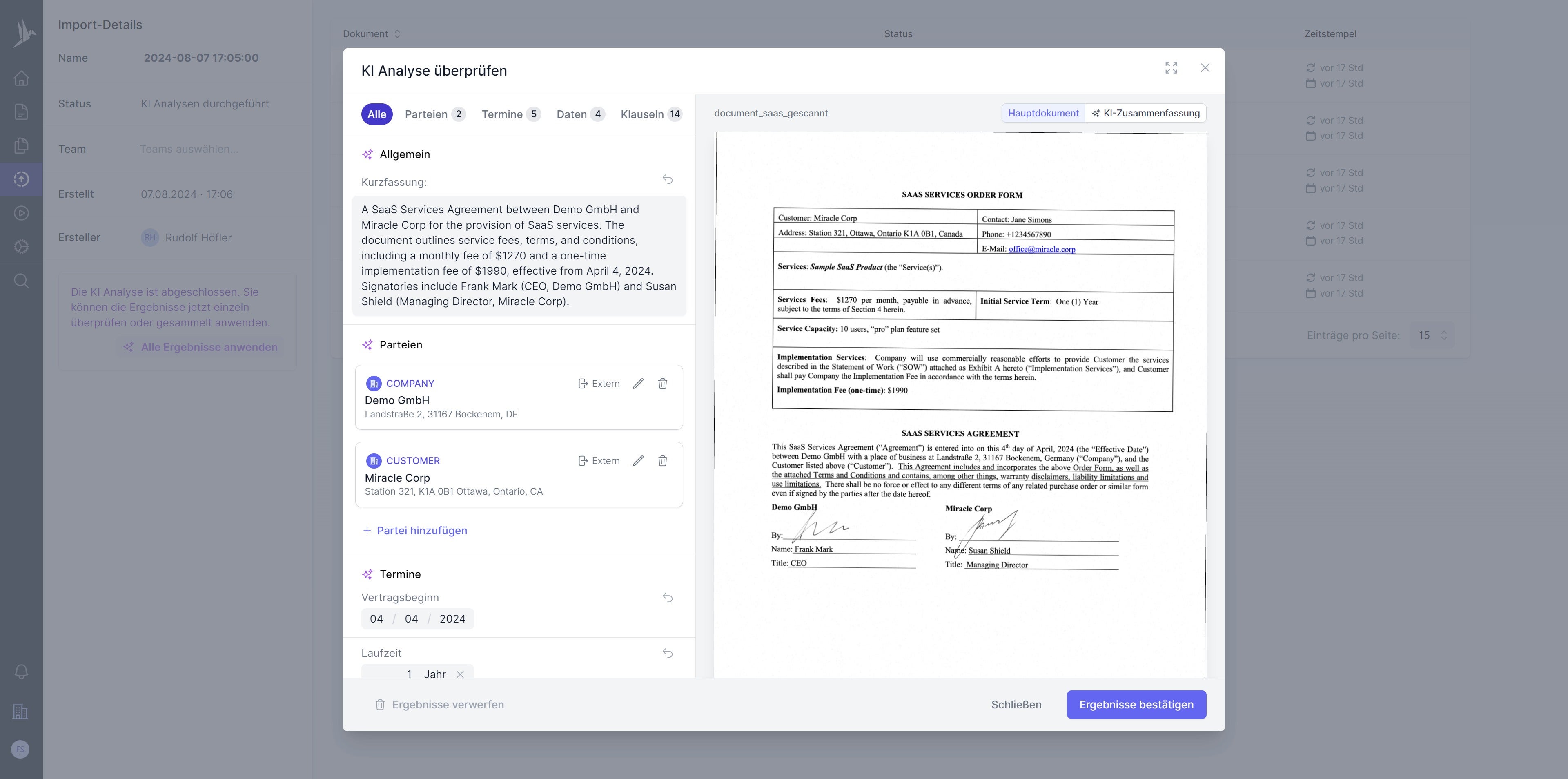Viewport: 1568px width, 779px height.
Task: Undo the Laufzeit field change
Action: tap(667, 653)
